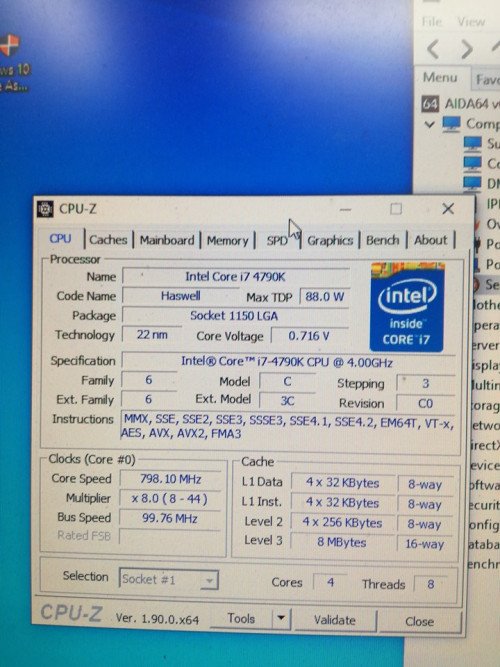Screen dimensions: 500x667
Task: Click the Package value Socket 1150 LGA
Action: [234, 316]
